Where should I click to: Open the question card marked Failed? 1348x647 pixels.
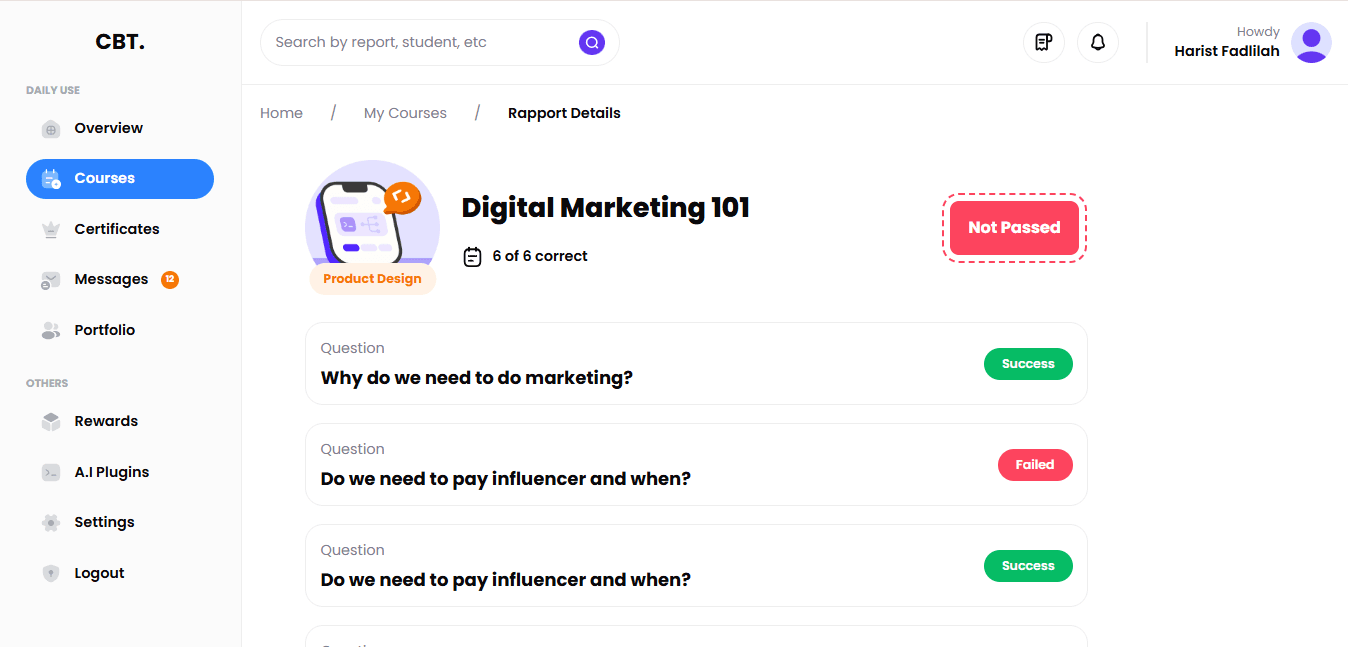click(695, 465)
